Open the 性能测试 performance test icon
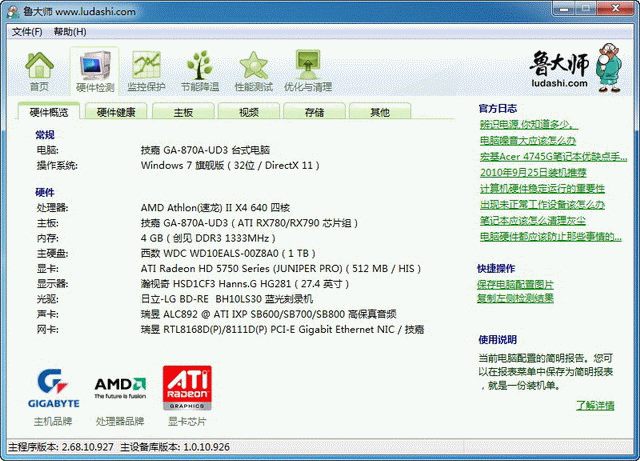Viewport: 640px width, 461px height. pos(253,71)
